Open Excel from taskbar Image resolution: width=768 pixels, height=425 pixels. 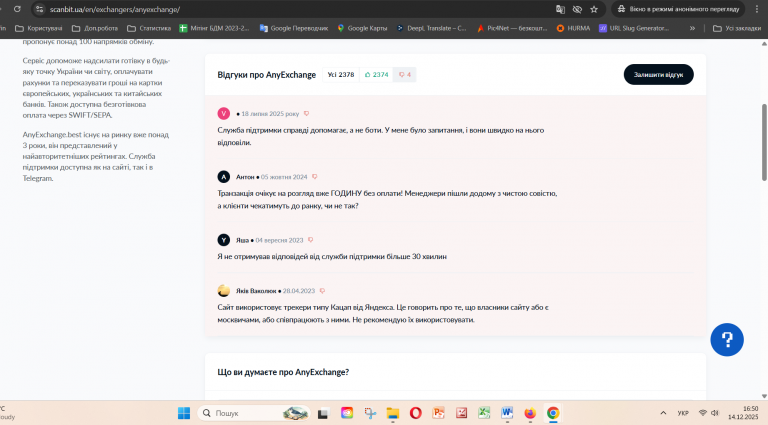(x=484, y=413)
